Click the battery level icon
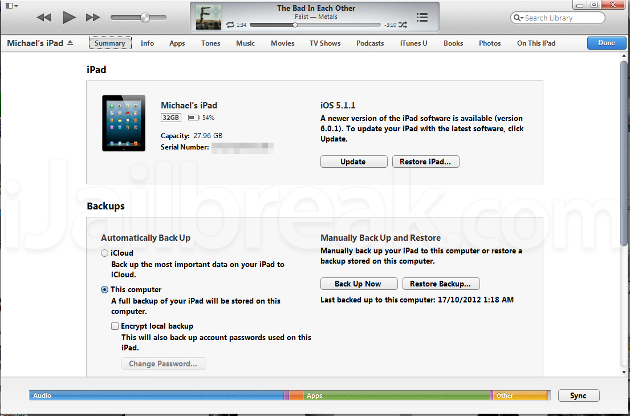Screen dimensions: 630x416 (193, 117)
